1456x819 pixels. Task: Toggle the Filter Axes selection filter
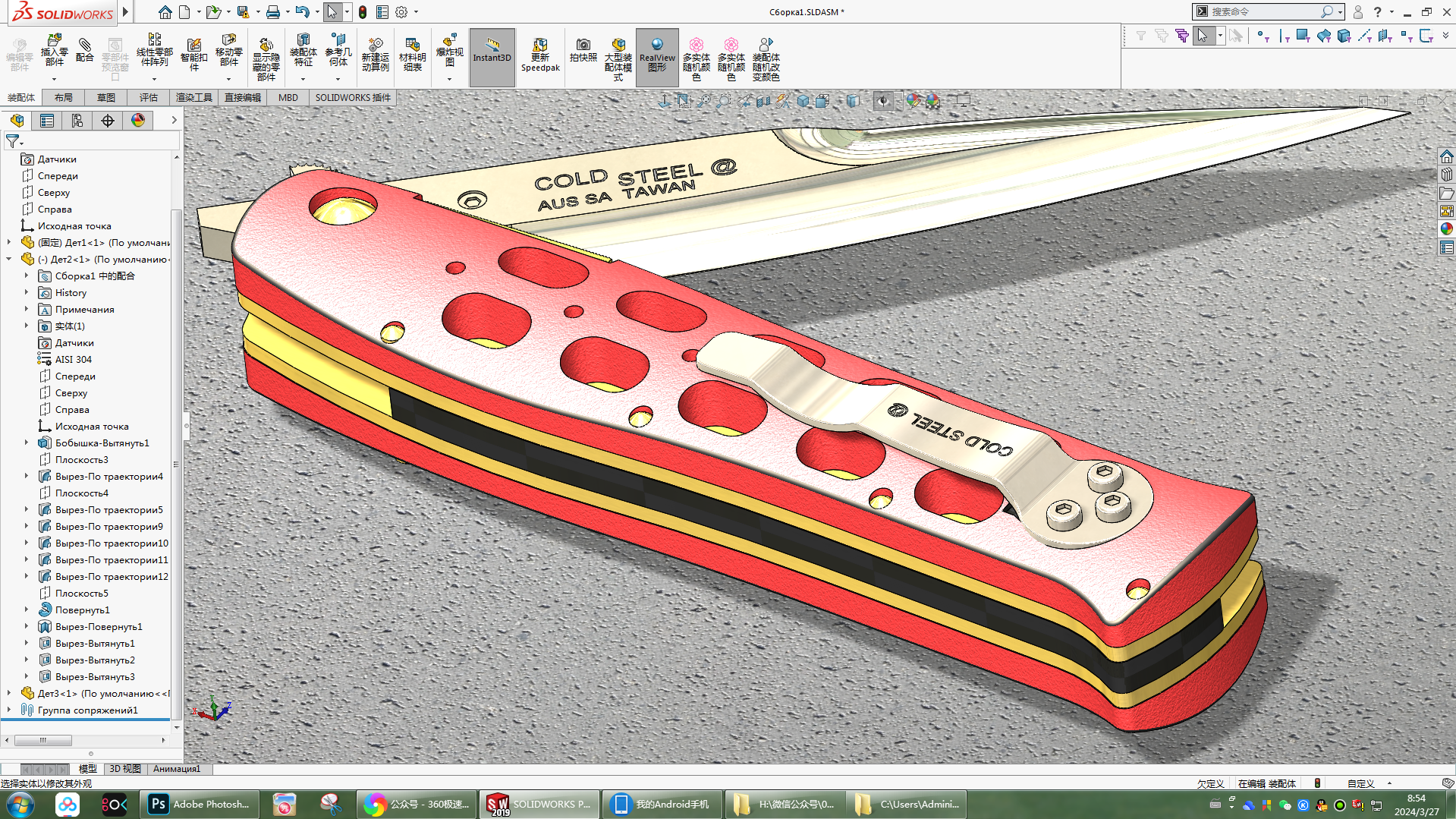1364,36
